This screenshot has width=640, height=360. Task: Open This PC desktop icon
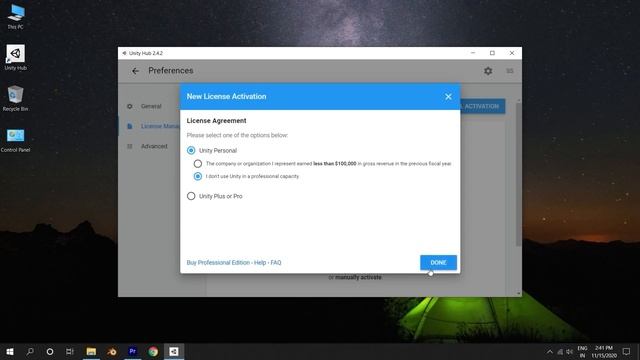coord(16,17)
